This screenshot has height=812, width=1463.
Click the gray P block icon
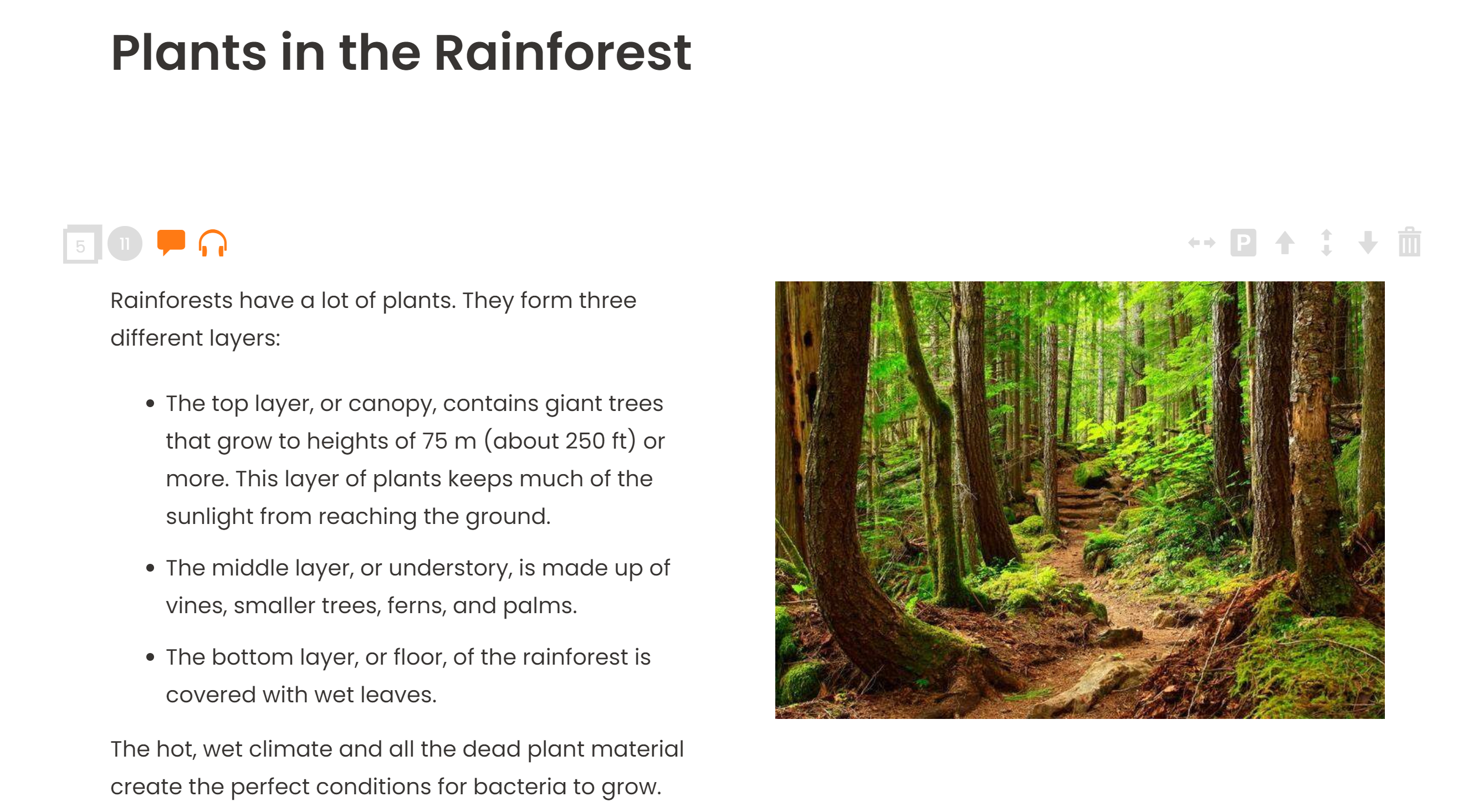[x=1243, y=243]
